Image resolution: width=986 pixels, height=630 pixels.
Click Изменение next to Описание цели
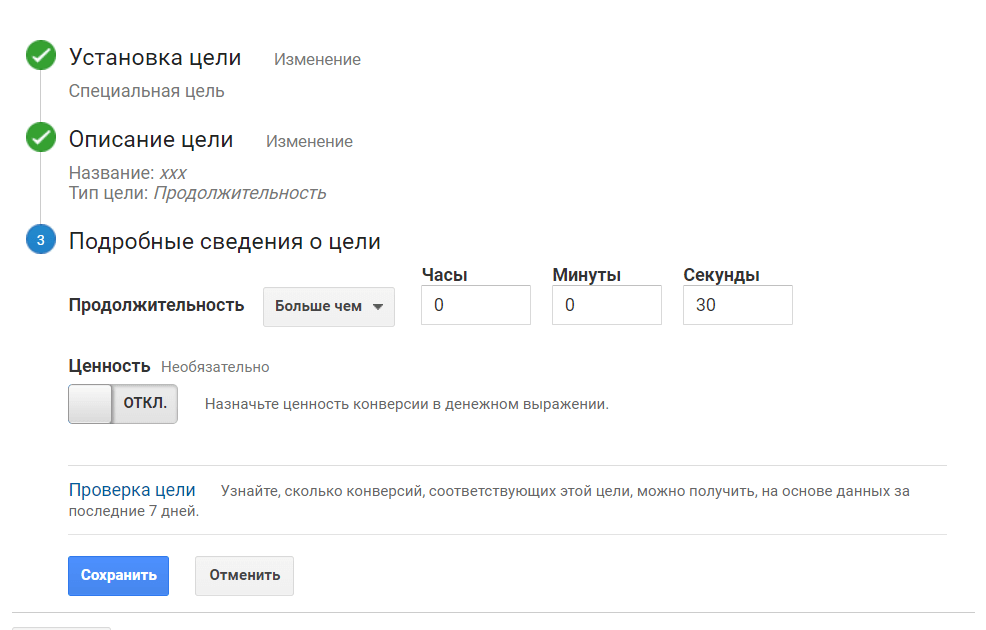(309, 142)
